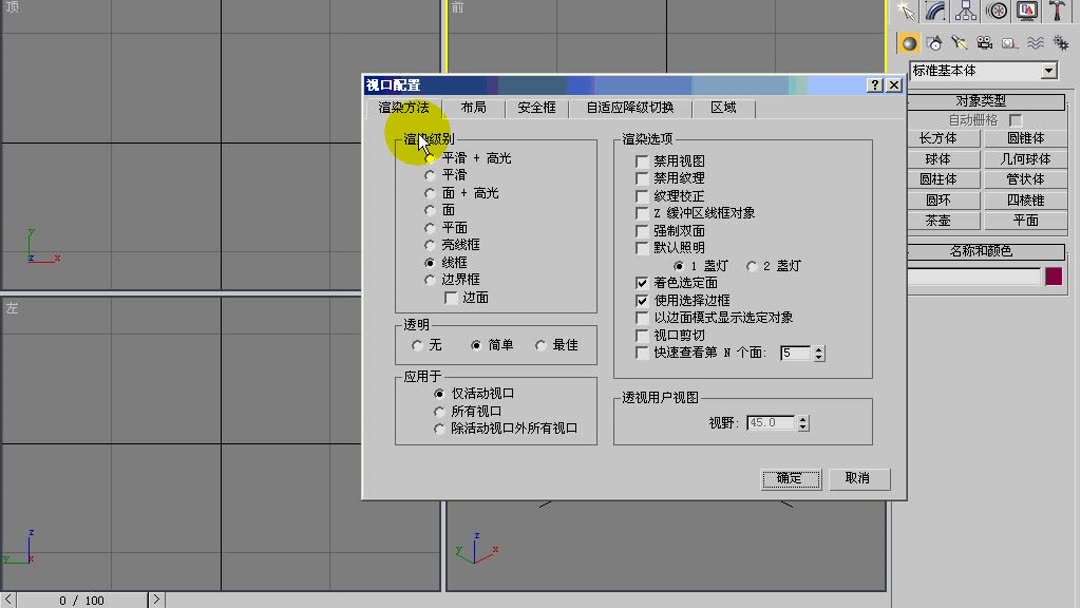Click inside the 快速查看第 N 个面 number field

pyautogui.click(x=798, y=353)
